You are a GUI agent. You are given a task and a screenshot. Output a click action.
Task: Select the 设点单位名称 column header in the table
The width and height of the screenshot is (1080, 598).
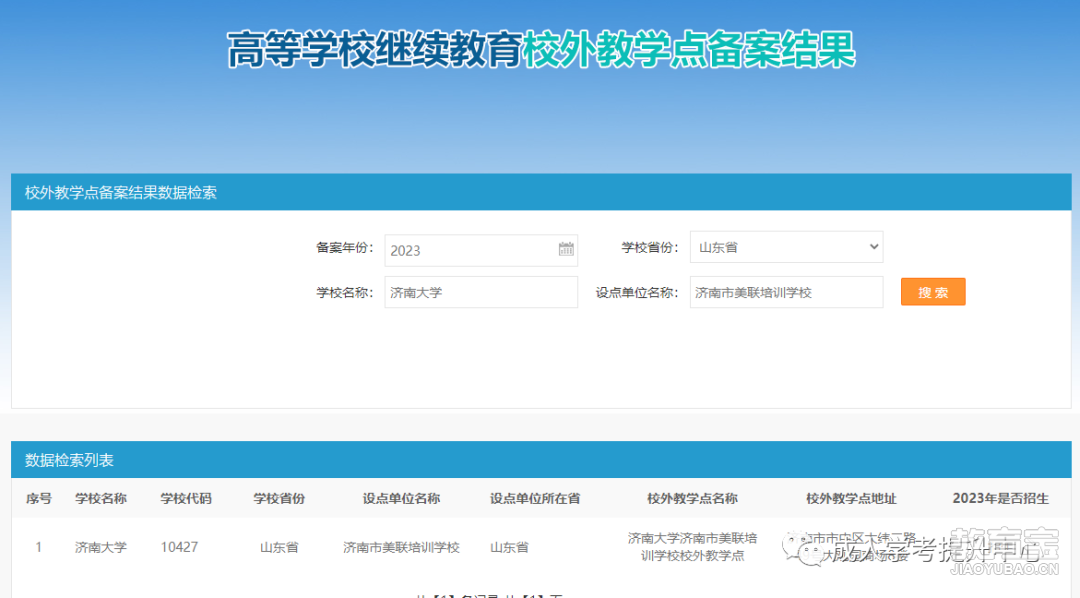point(402,498)
